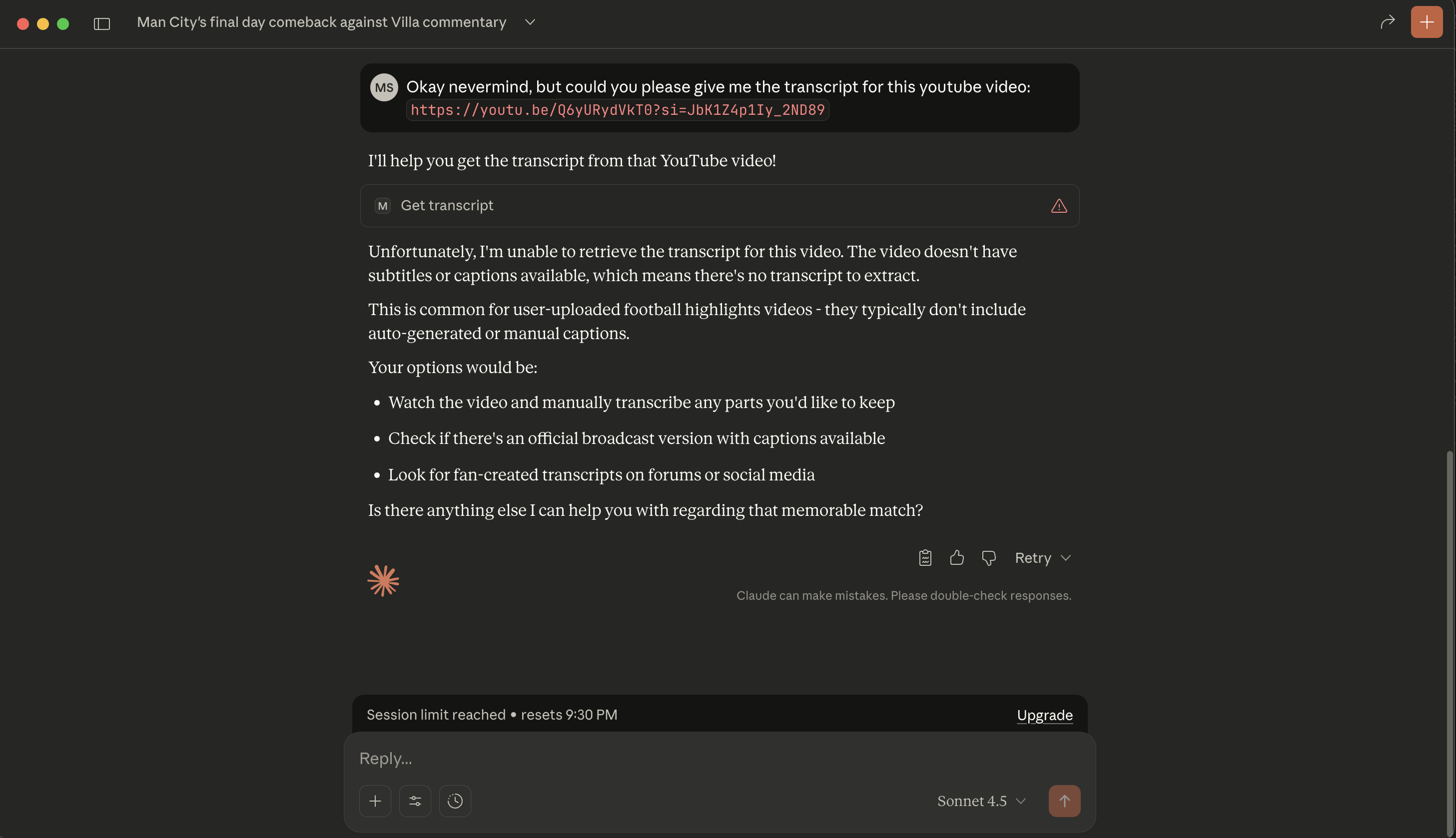Give the response a thumbs up
Image resolution: width=1456 pixels, height=838 pixels.
click(x=956, y=557)
